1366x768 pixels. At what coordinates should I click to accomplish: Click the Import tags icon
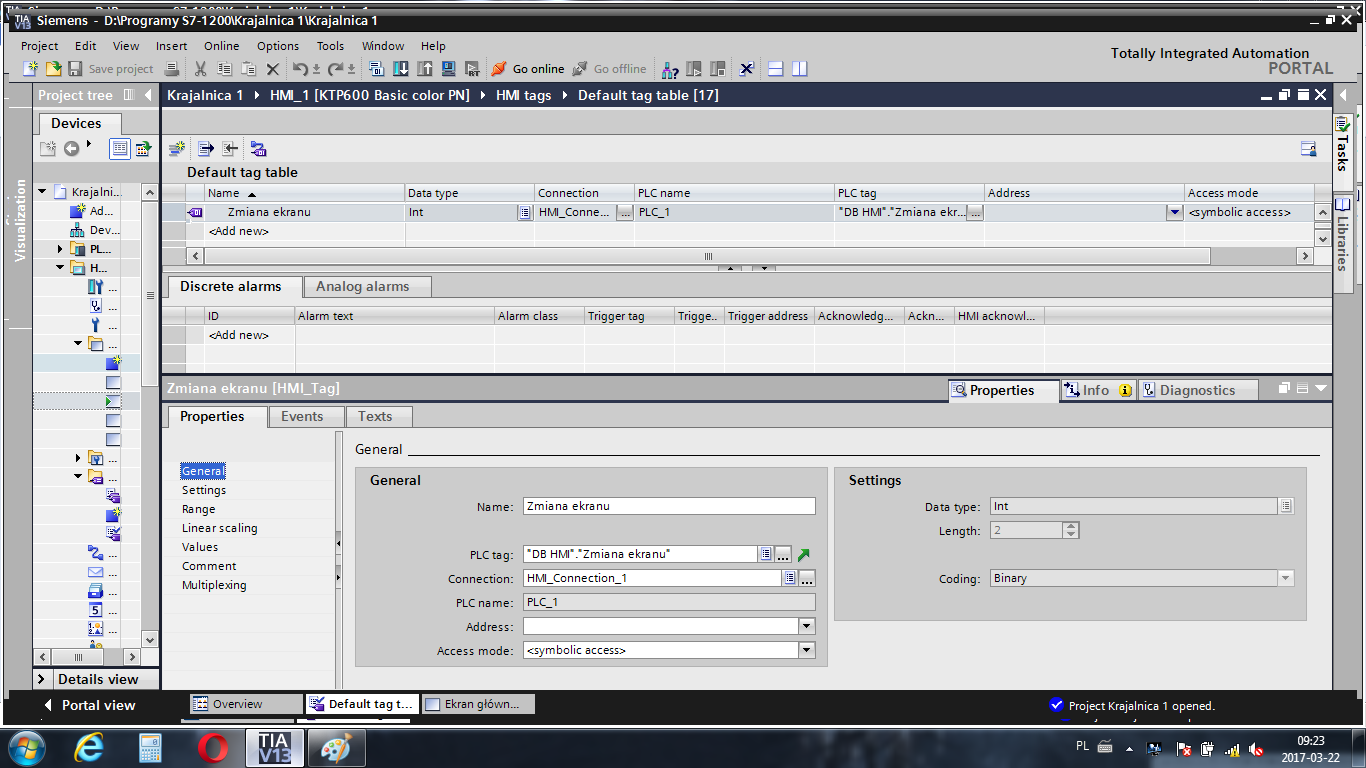click(230, 149)
